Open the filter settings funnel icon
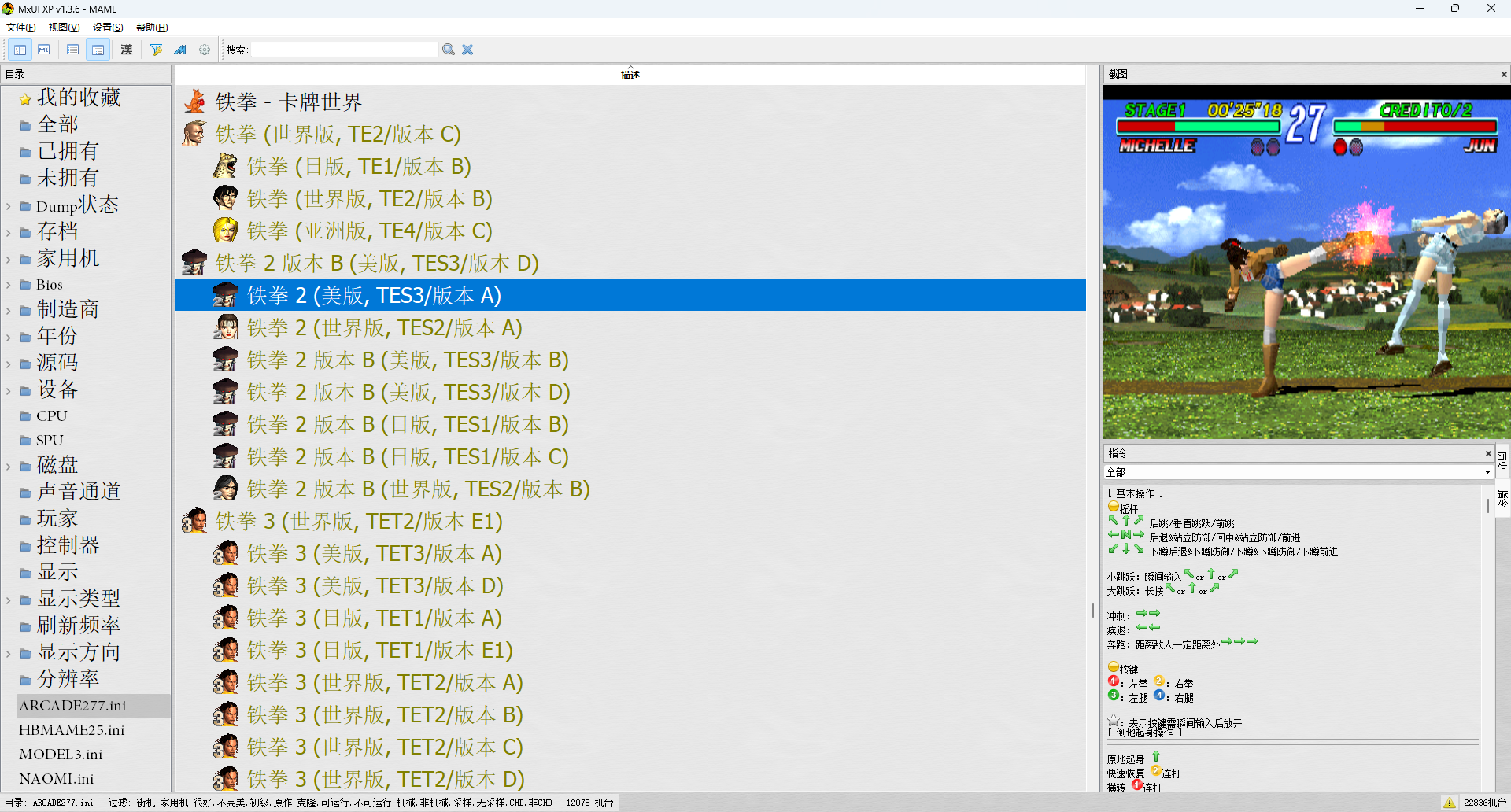The image size is (1511, 812). [x=156, y=50]
